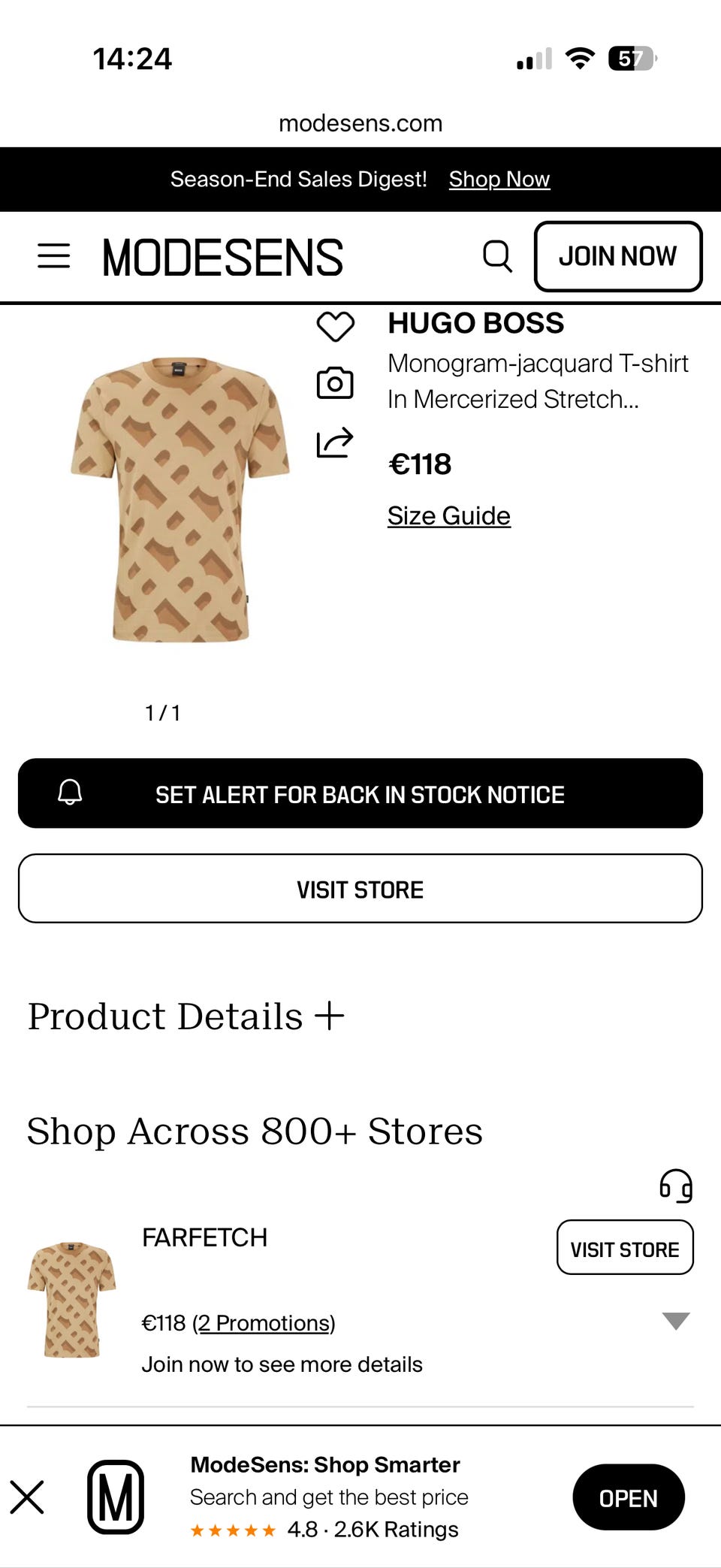Expand Farfetch offer details arrow
Viewport: 721px width, 1568px height.
[676, 1320]
